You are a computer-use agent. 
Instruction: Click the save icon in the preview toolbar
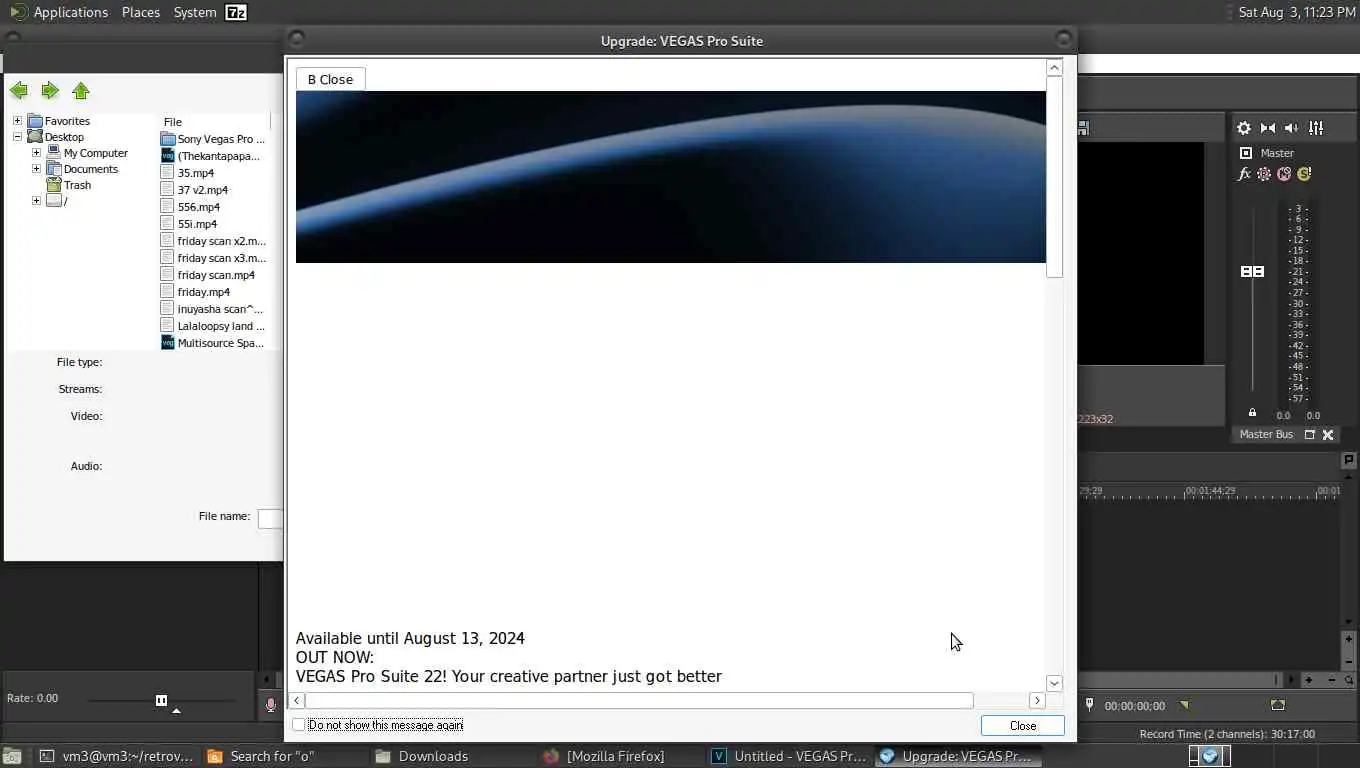(1082, 128)
